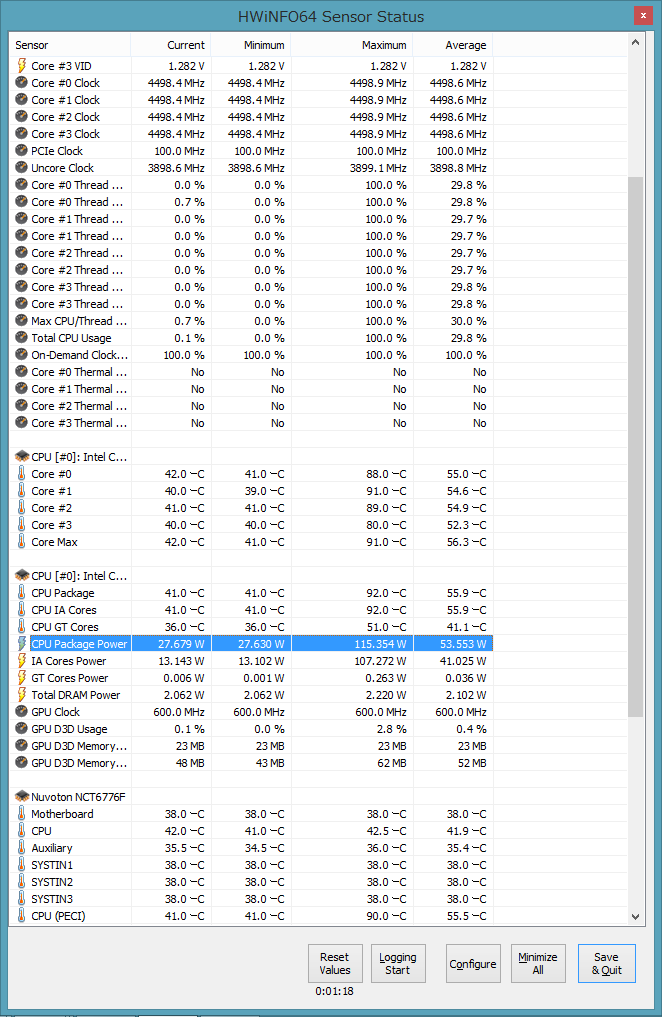Click the 115.354 W maximum power value
The height and width of the screenshot is (1017, 662).
[380, 643]
